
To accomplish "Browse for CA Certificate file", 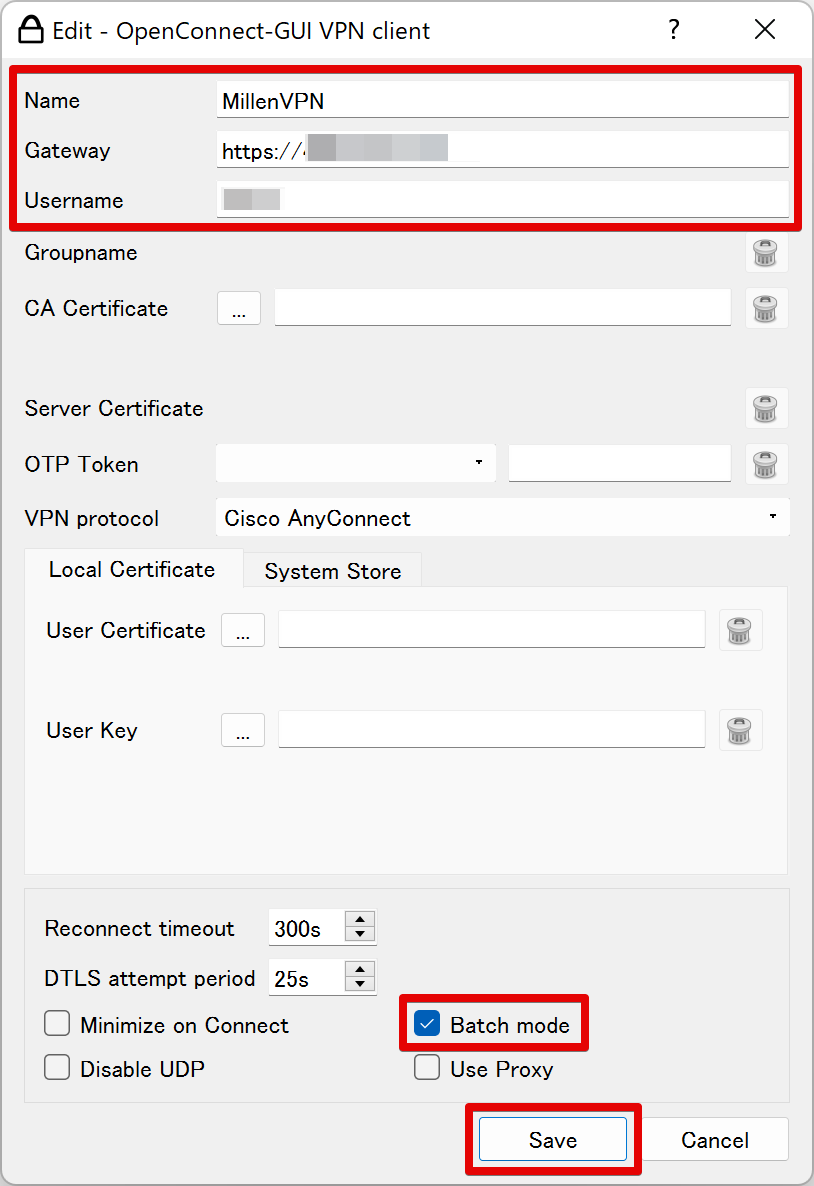I will (x=239, y=309).
